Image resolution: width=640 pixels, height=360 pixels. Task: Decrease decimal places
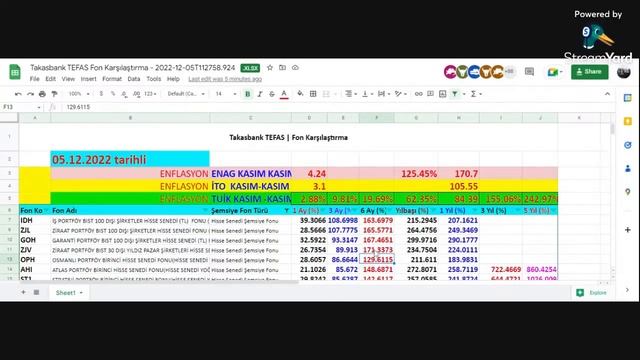124,94
